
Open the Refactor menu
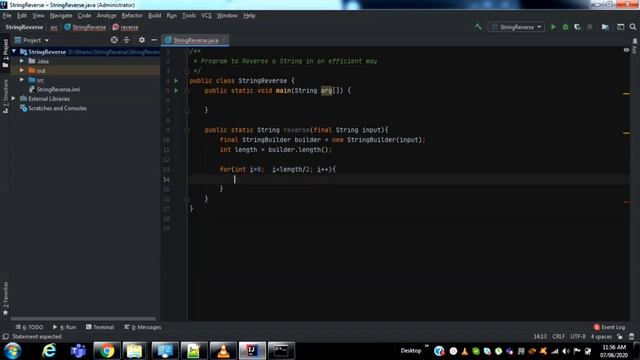coord(132,16)
